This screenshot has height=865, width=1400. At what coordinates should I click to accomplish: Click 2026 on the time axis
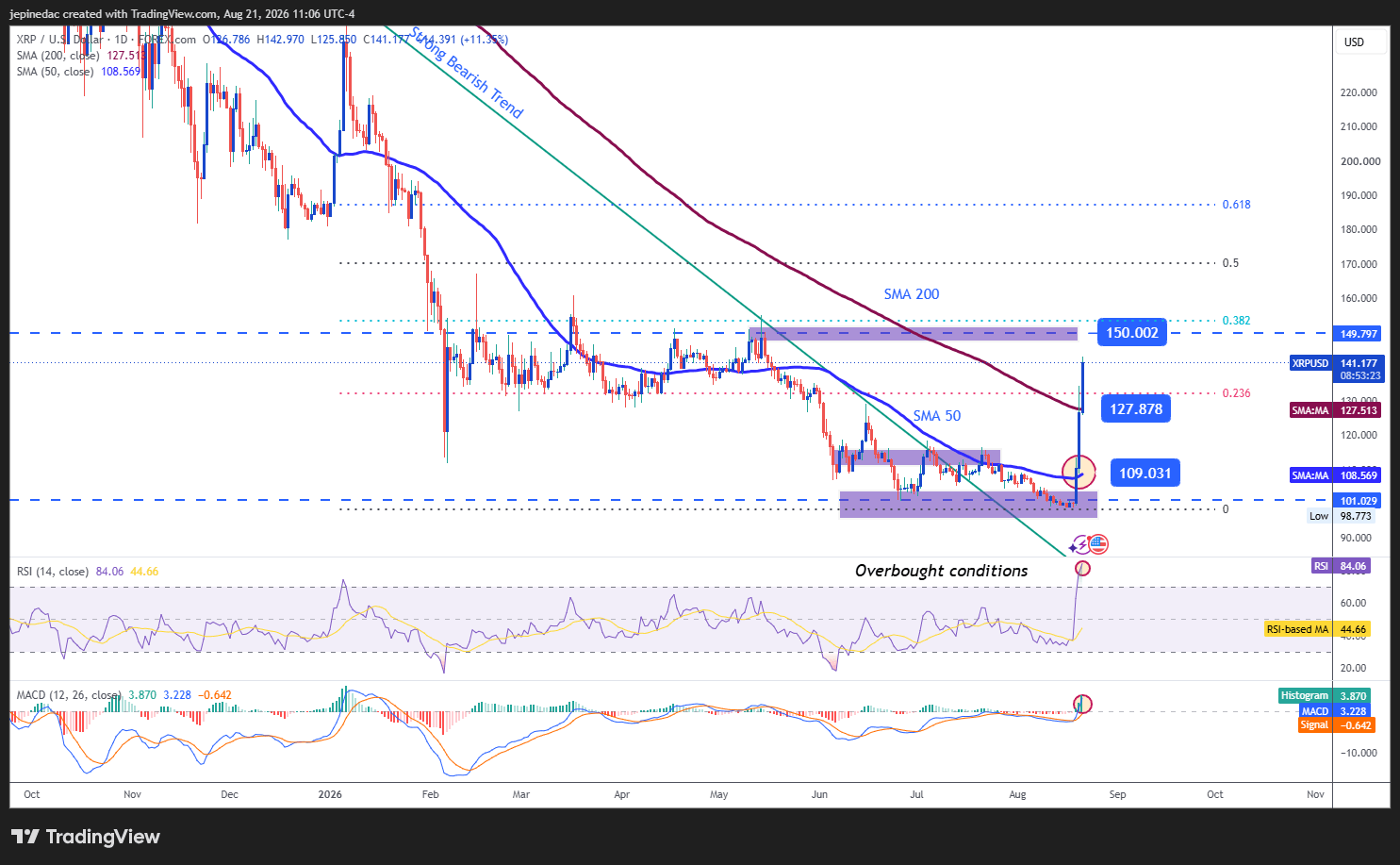[330, 794]
